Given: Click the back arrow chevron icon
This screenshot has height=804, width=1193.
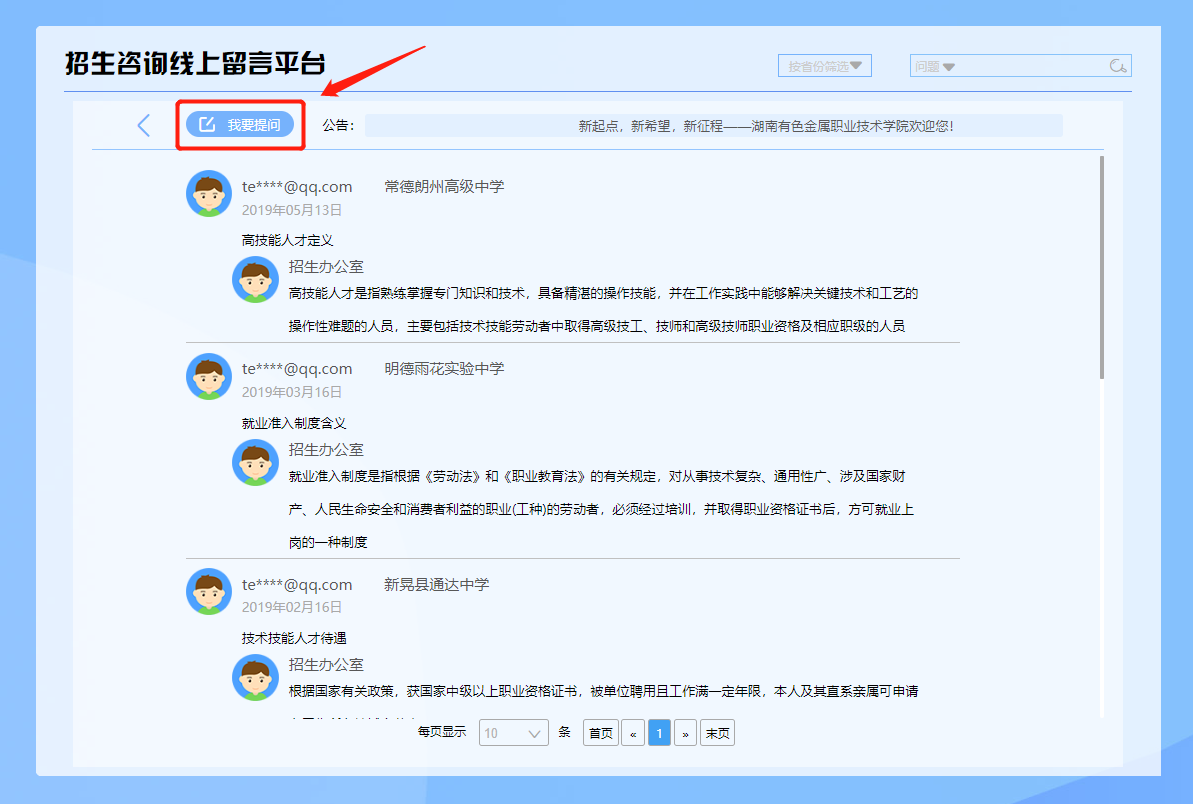Looking at the screenshot, I should click(144, 126).
